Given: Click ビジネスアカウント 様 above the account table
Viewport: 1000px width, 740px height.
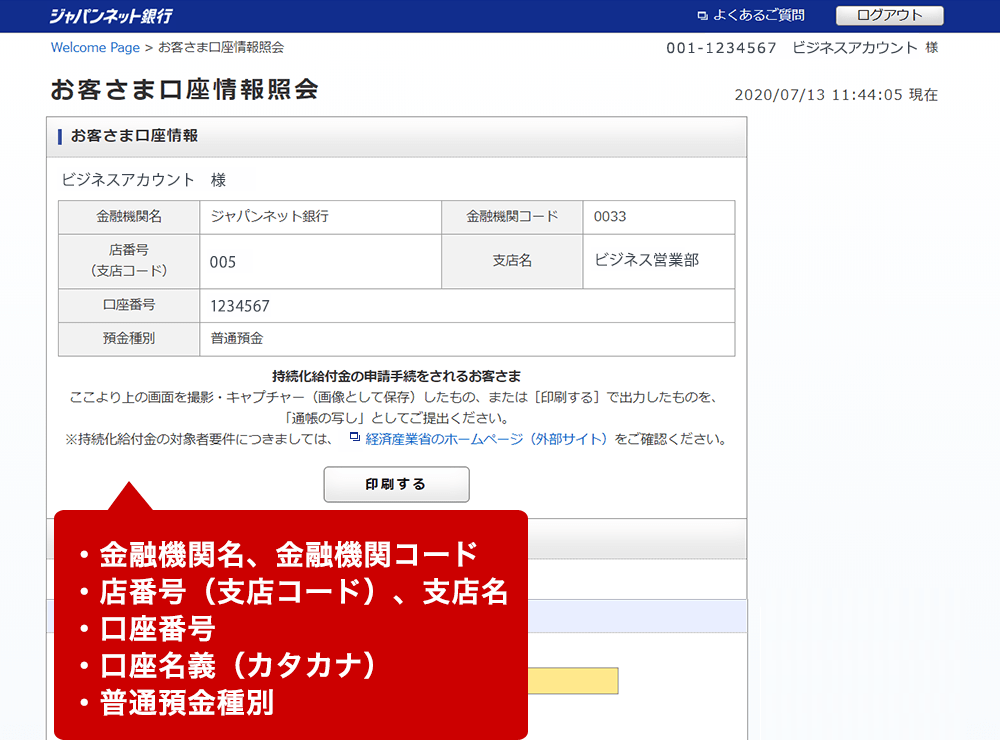Looking at the screenshot, I should coord(143,181).
